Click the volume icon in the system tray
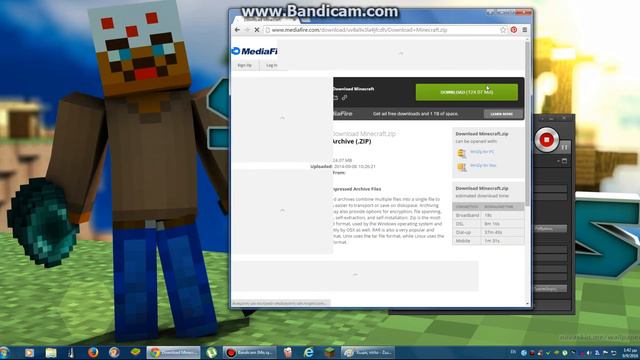 tap(589, 353)
